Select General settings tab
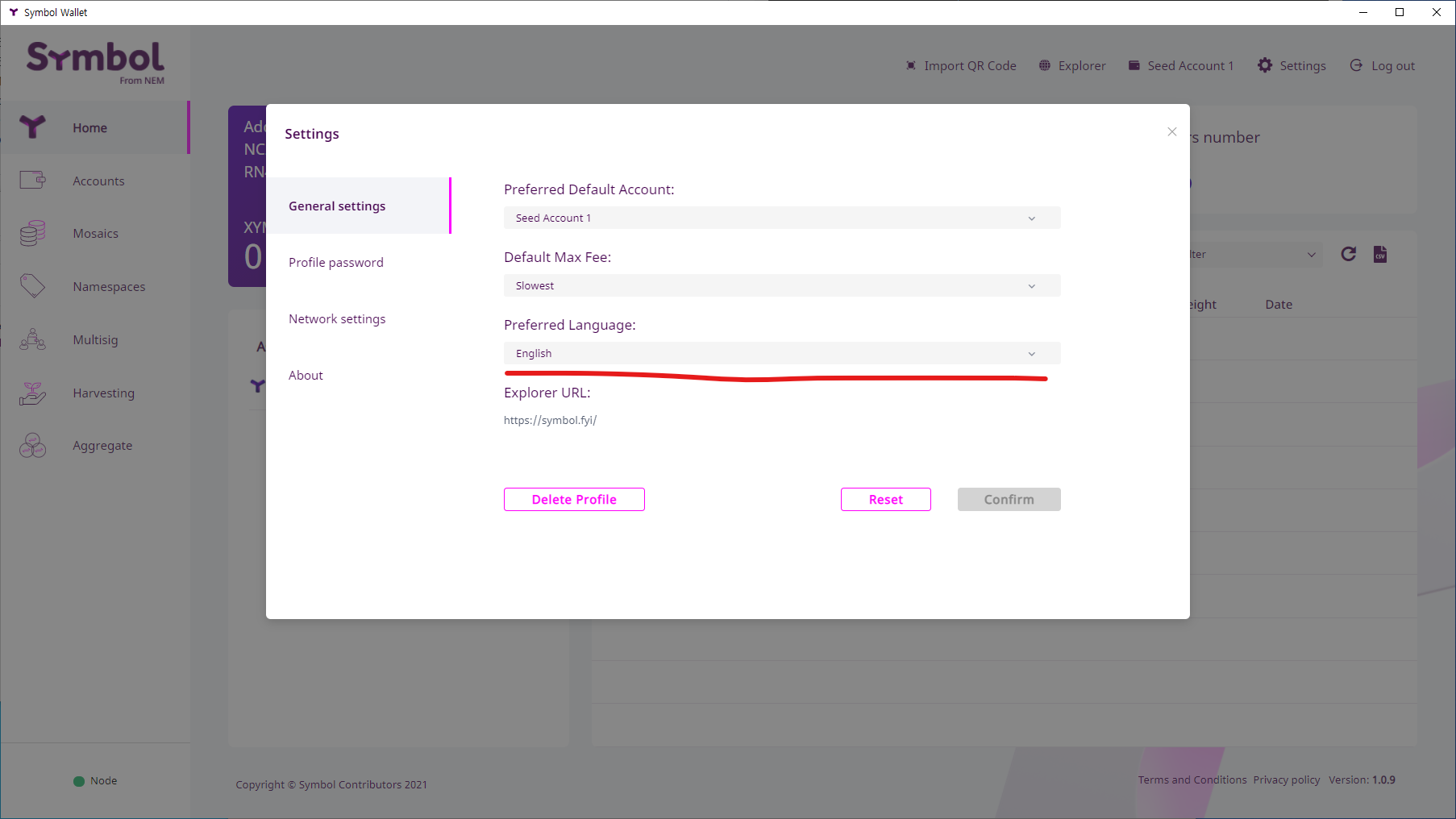 [358, 206]
